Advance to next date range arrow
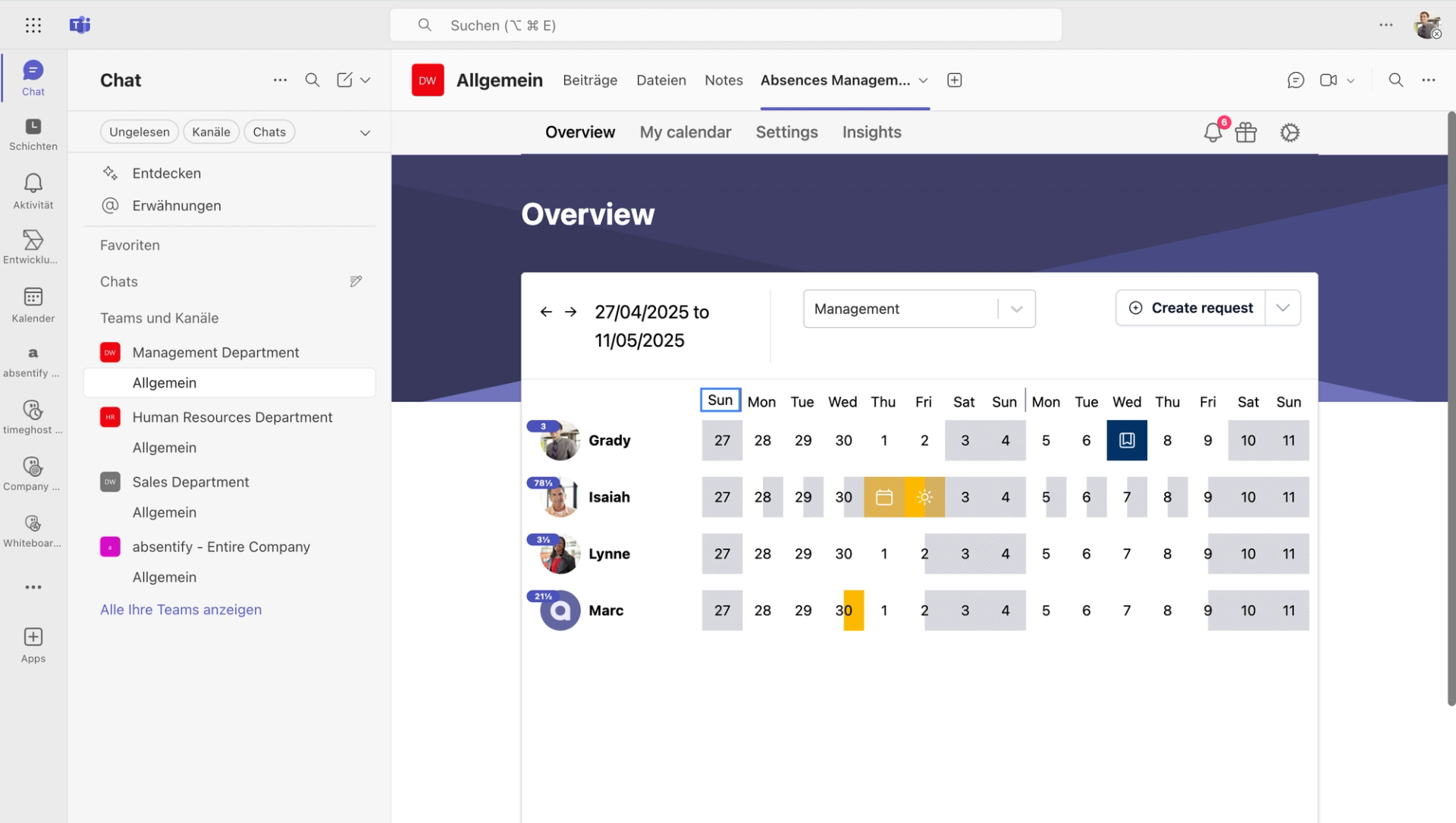This screenshot has height=823, width=1456. (571, 312)
